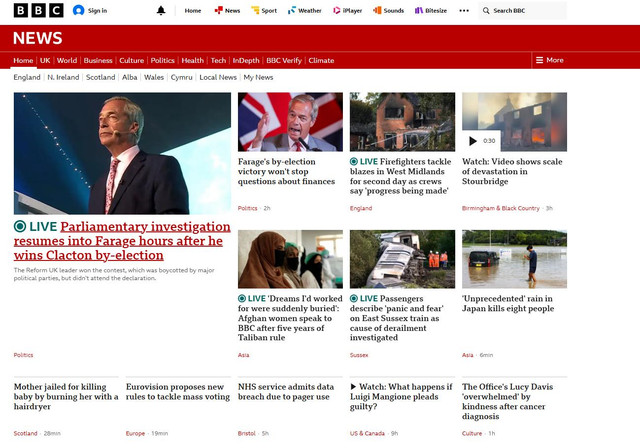The image size is (640, 448).
Task: Select the UK section tab
Action: coord(45,60)
